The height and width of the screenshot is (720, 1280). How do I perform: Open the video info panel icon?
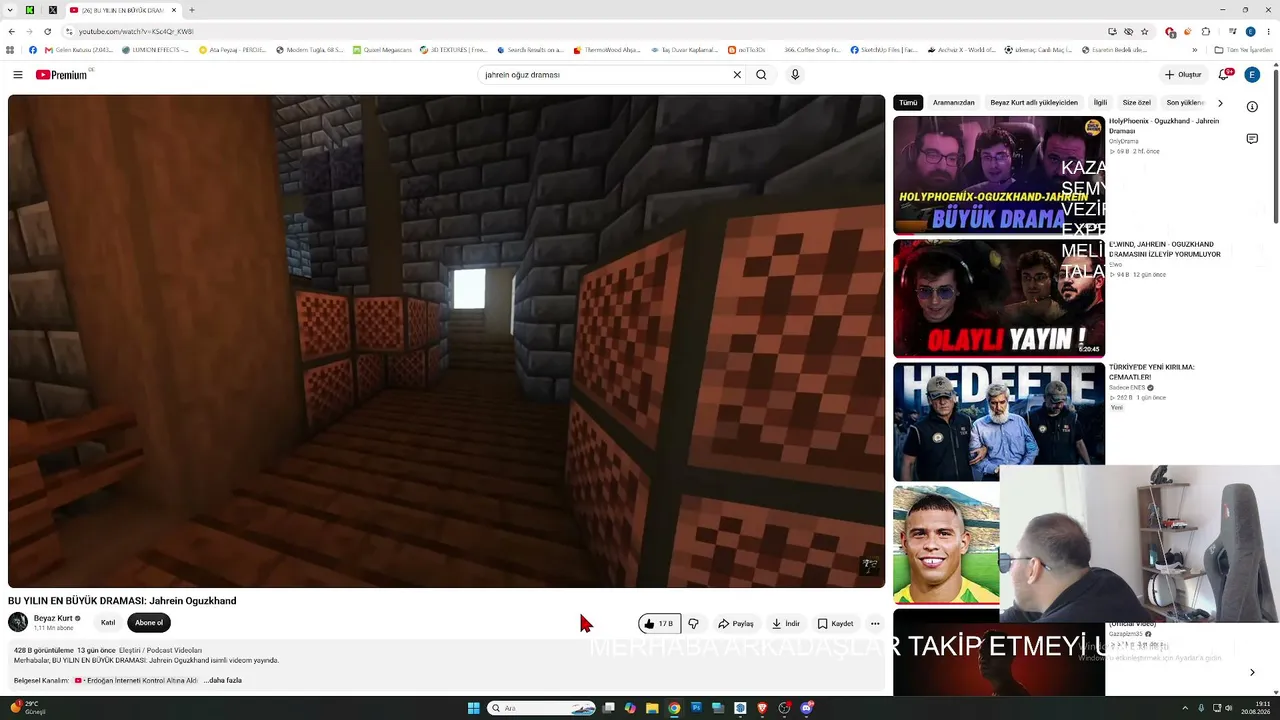1252,107
